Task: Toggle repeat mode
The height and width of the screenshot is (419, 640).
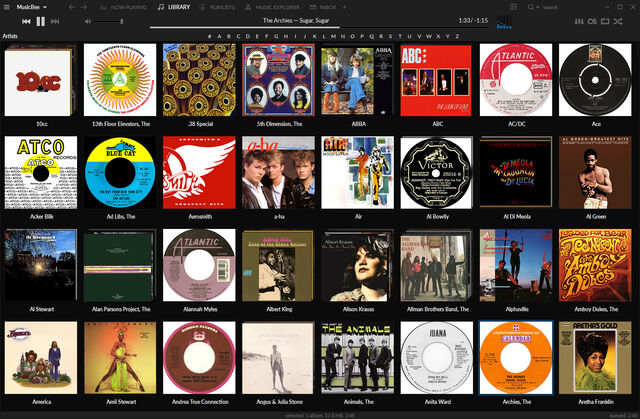Action: point(605,21)
